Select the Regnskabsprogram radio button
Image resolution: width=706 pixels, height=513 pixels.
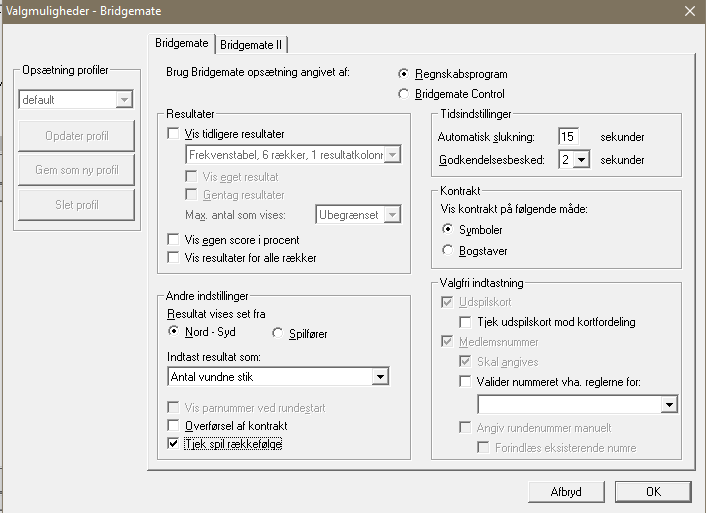(404, 74)
